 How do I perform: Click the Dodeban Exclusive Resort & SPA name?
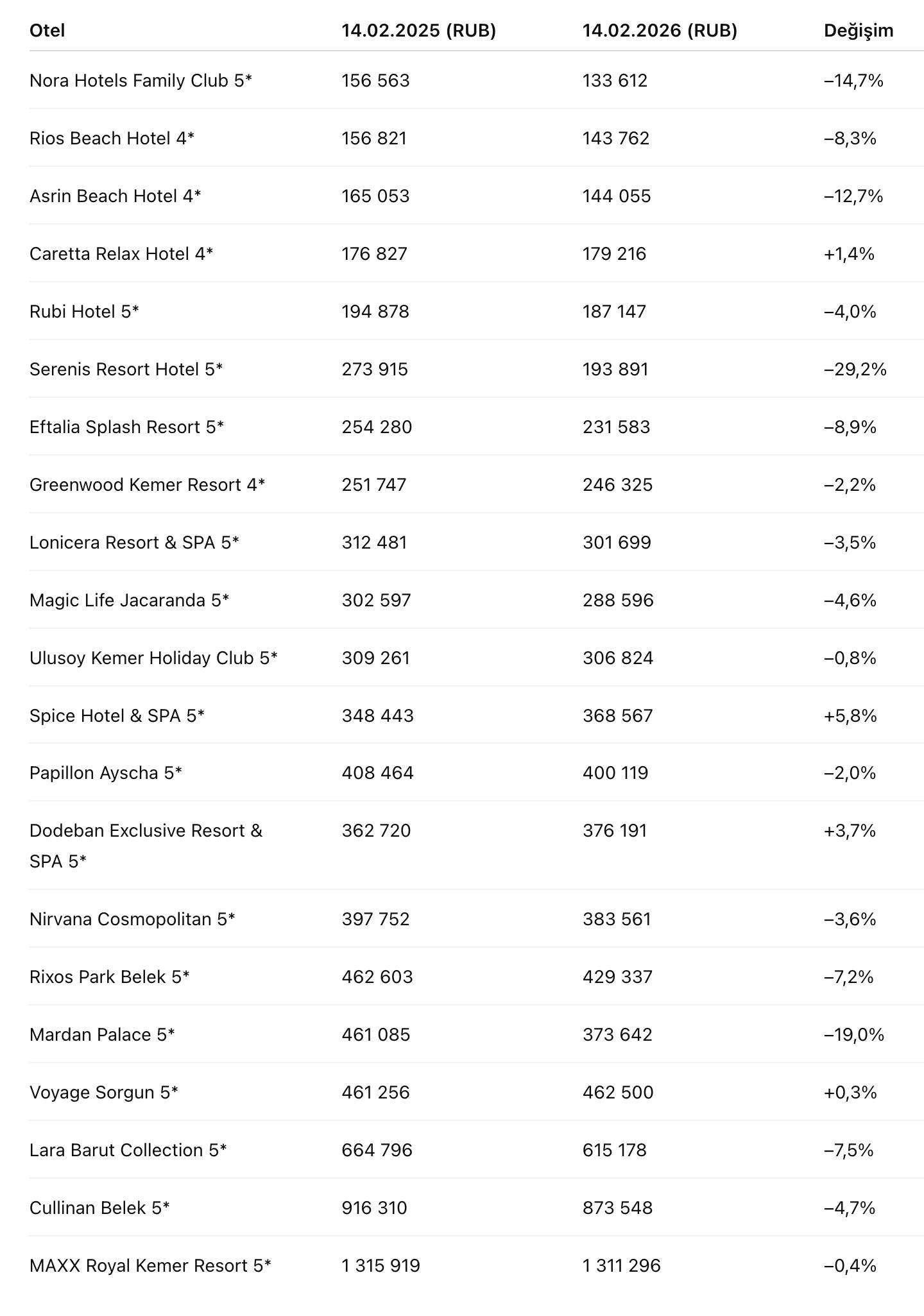pyautogui.click(x=146, y=832)
